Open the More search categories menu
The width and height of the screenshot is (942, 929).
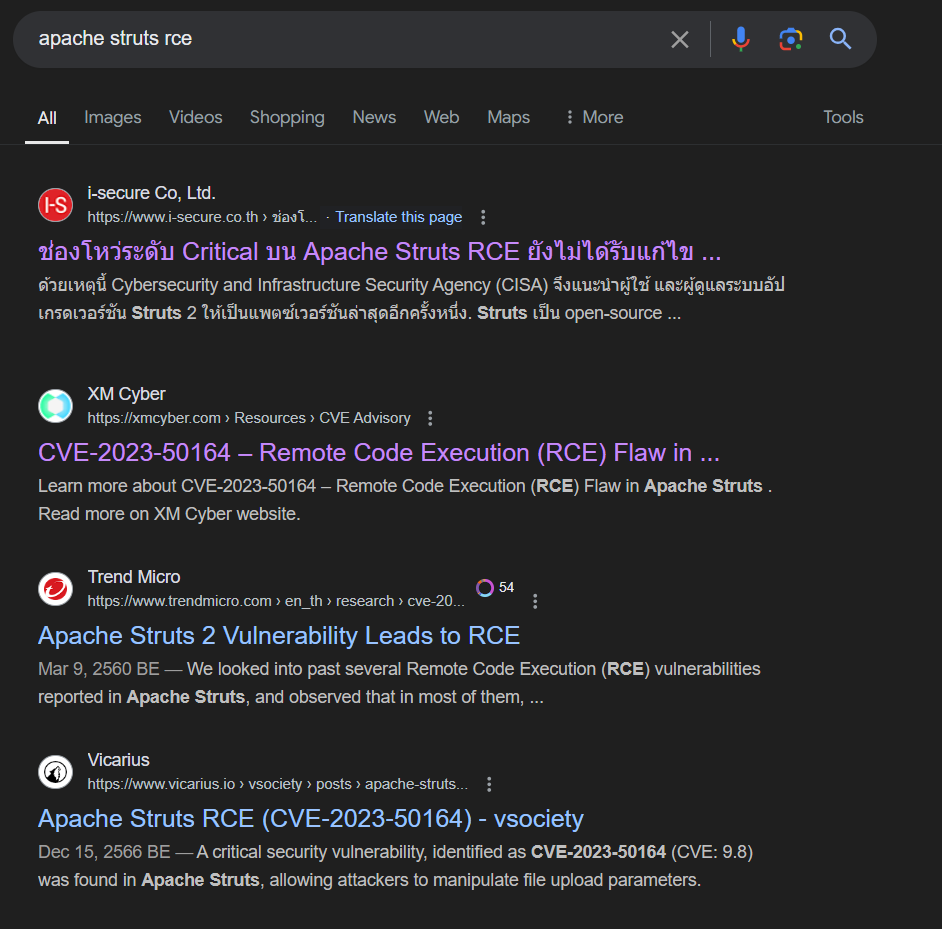pos(593,117)
